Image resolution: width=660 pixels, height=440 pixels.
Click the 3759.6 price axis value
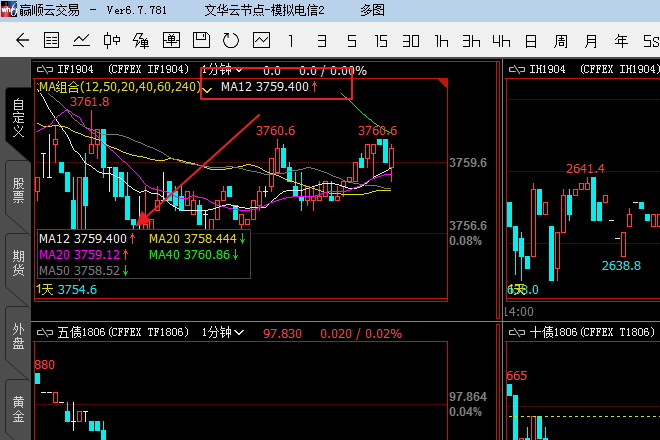(468, 163)
